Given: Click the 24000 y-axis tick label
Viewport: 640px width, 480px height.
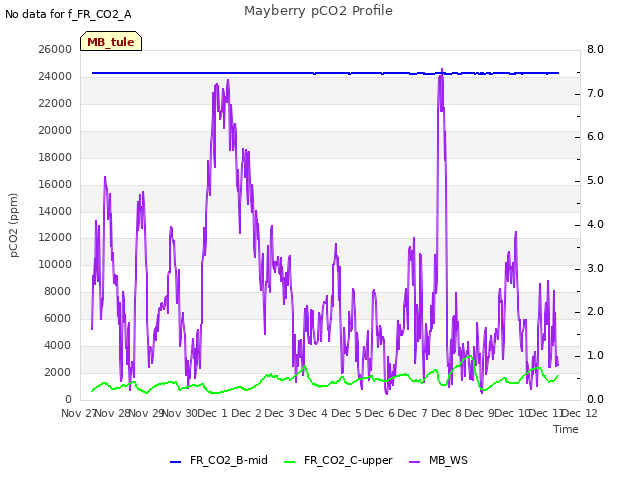Looking at the screenshot, I should coord(55,76).
